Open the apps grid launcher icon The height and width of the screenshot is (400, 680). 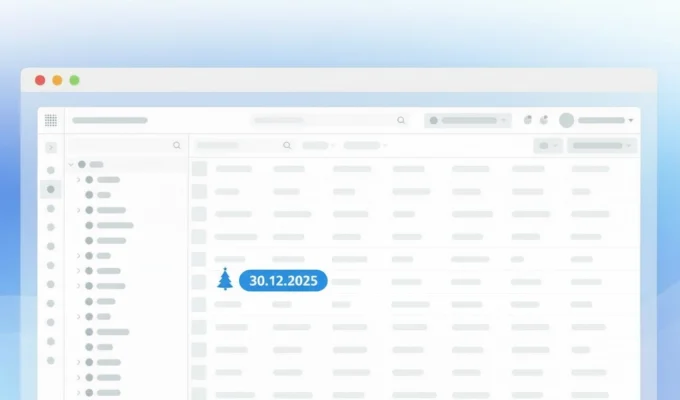coord(51,120)
